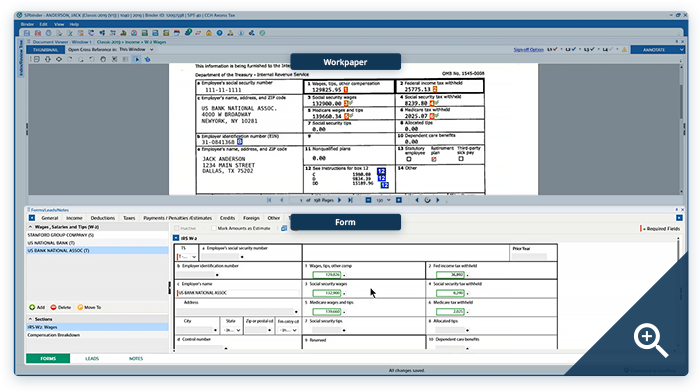Viewport: 700px width, 392px height.
Task: Open the LEADS view at bottom
Action: (92, 359)
